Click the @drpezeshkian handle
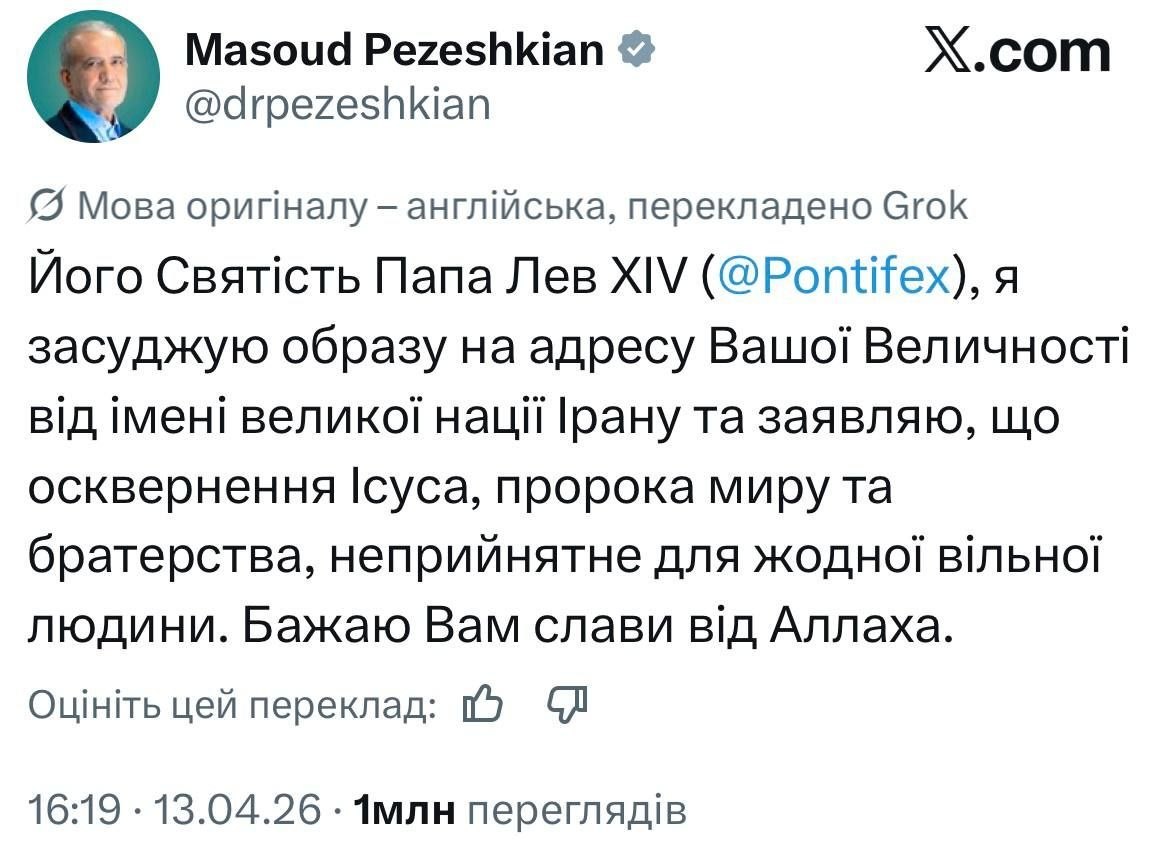1169x862 pixels. 338,103
